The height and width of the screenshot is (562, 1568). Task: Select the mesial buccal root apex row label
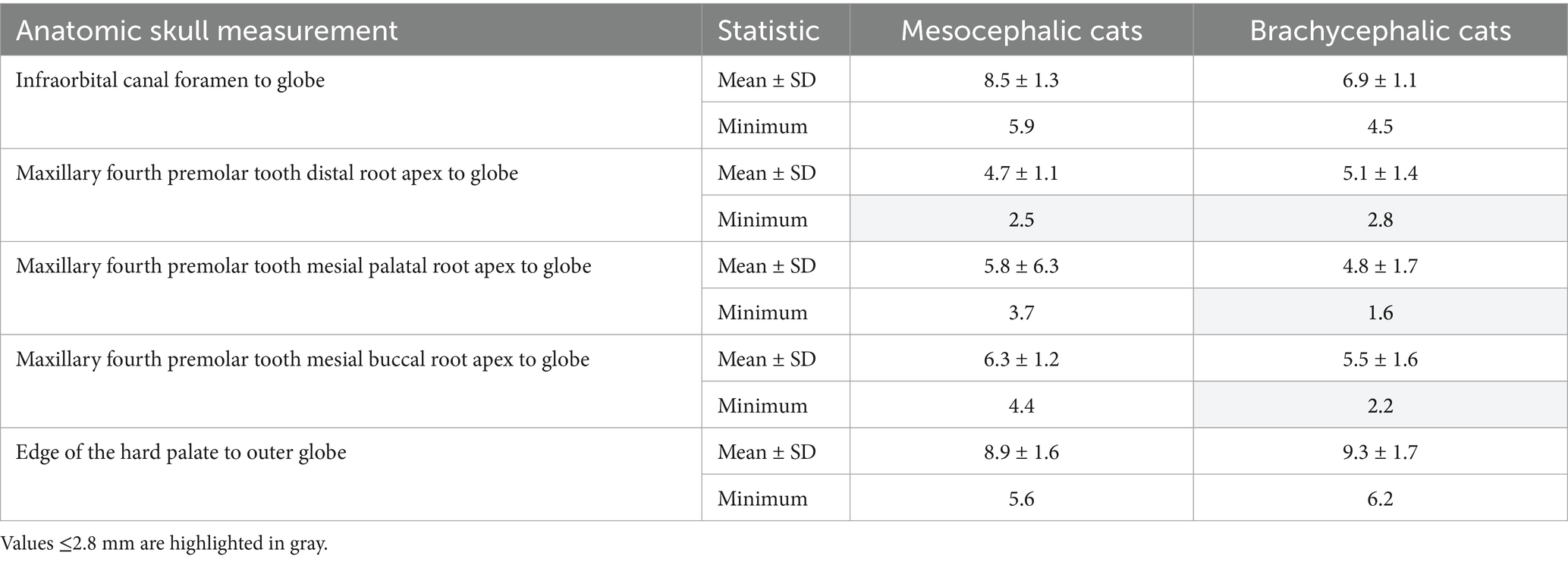click(x=303, y=359)
